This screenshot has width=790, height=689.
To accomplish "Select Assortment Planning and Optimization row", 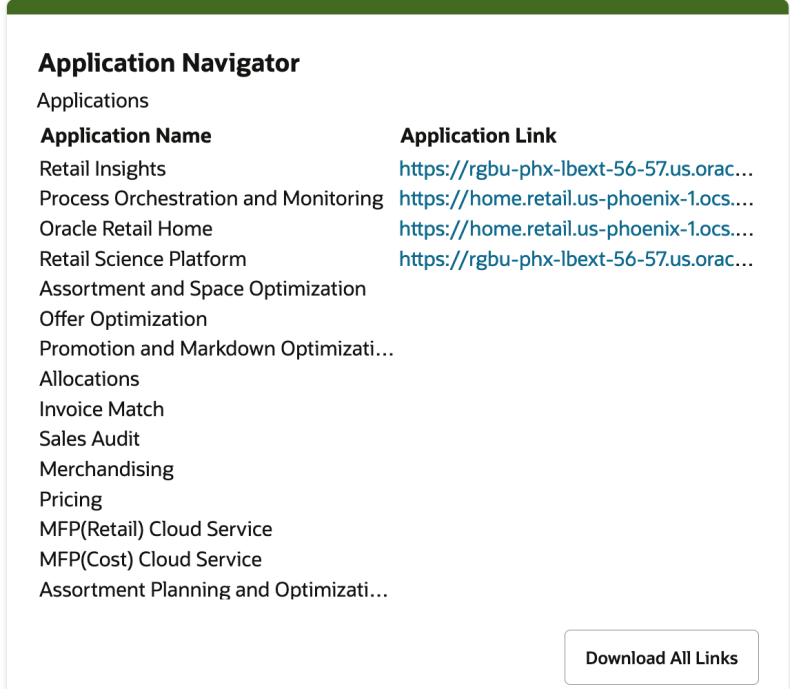I will [214, 589].
